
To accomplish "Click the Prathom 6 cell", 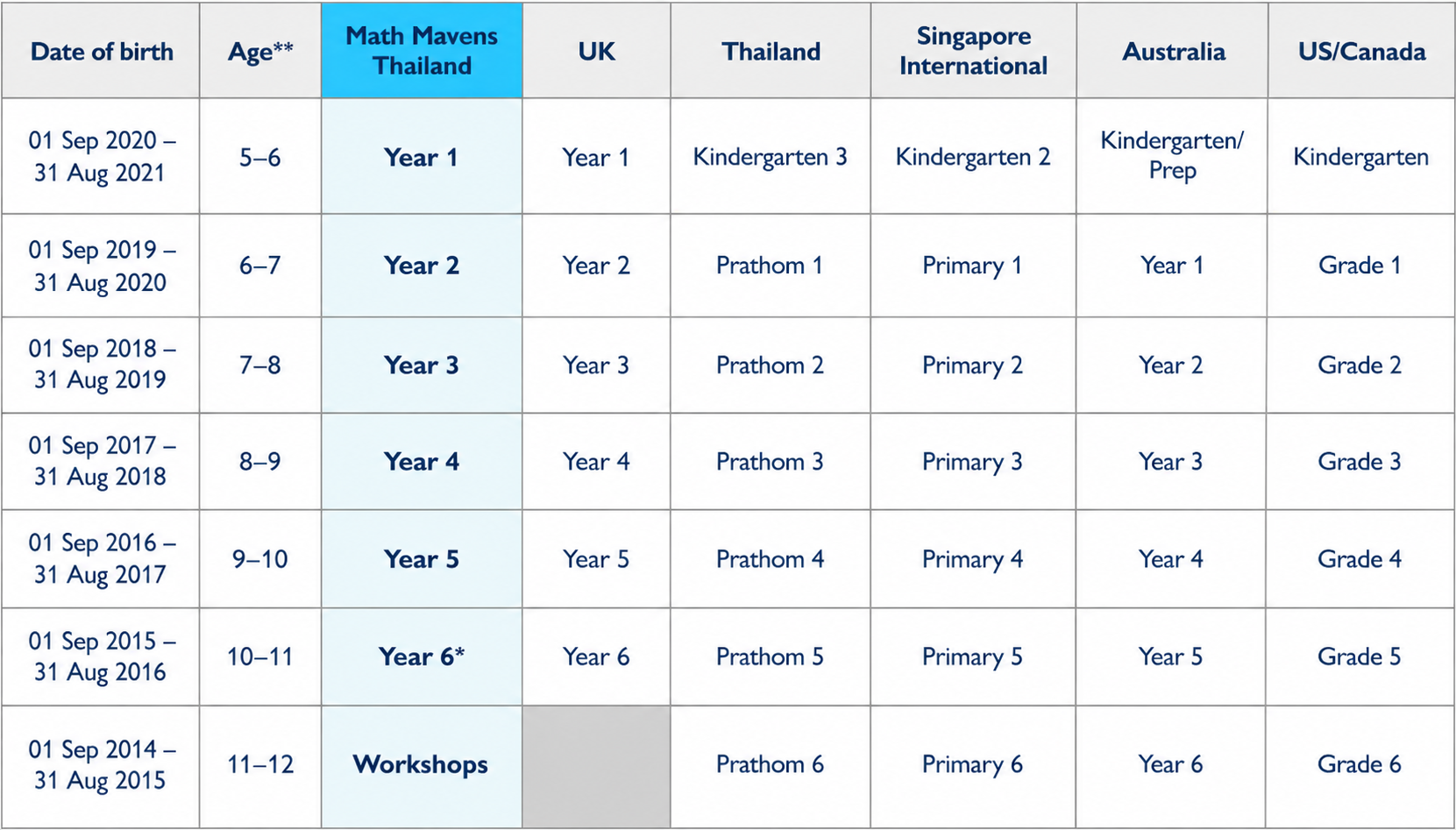I will (771, 766).
